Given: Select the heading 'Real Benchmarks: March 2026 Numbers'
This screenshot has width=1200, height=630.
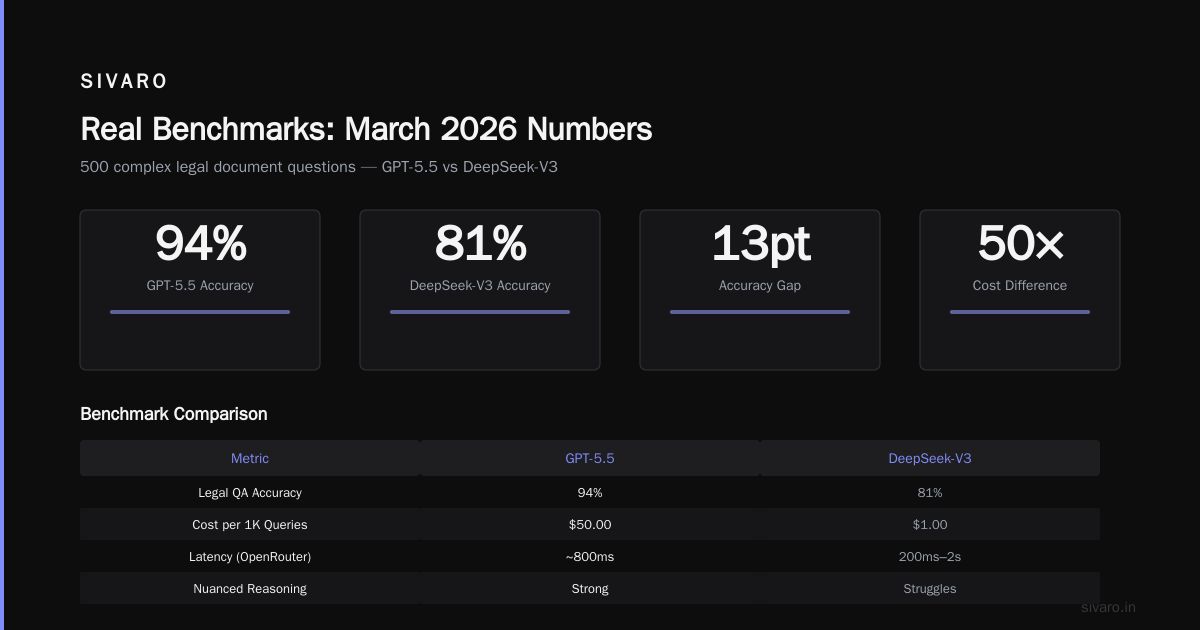Looking at the screenshot, I should coord(366,129).
